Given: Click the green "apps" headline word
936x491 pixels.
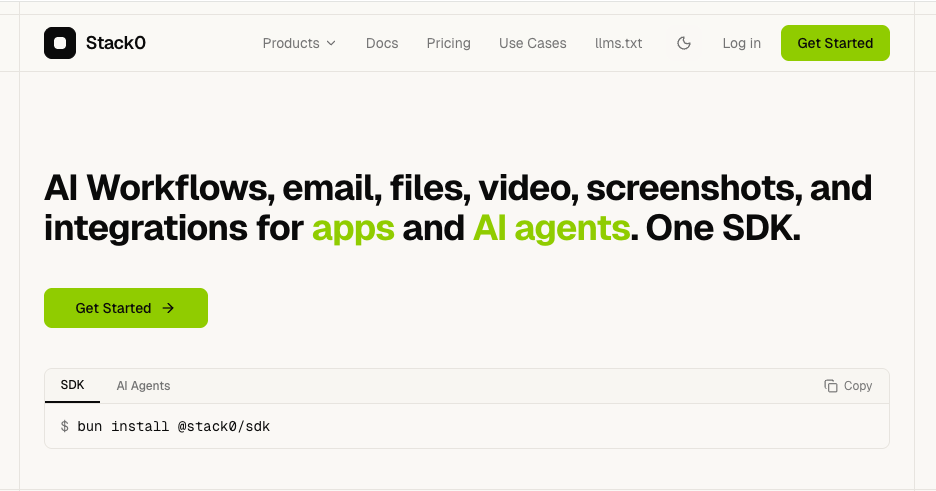Looking at the screenshot, I should tap(353, 229).
